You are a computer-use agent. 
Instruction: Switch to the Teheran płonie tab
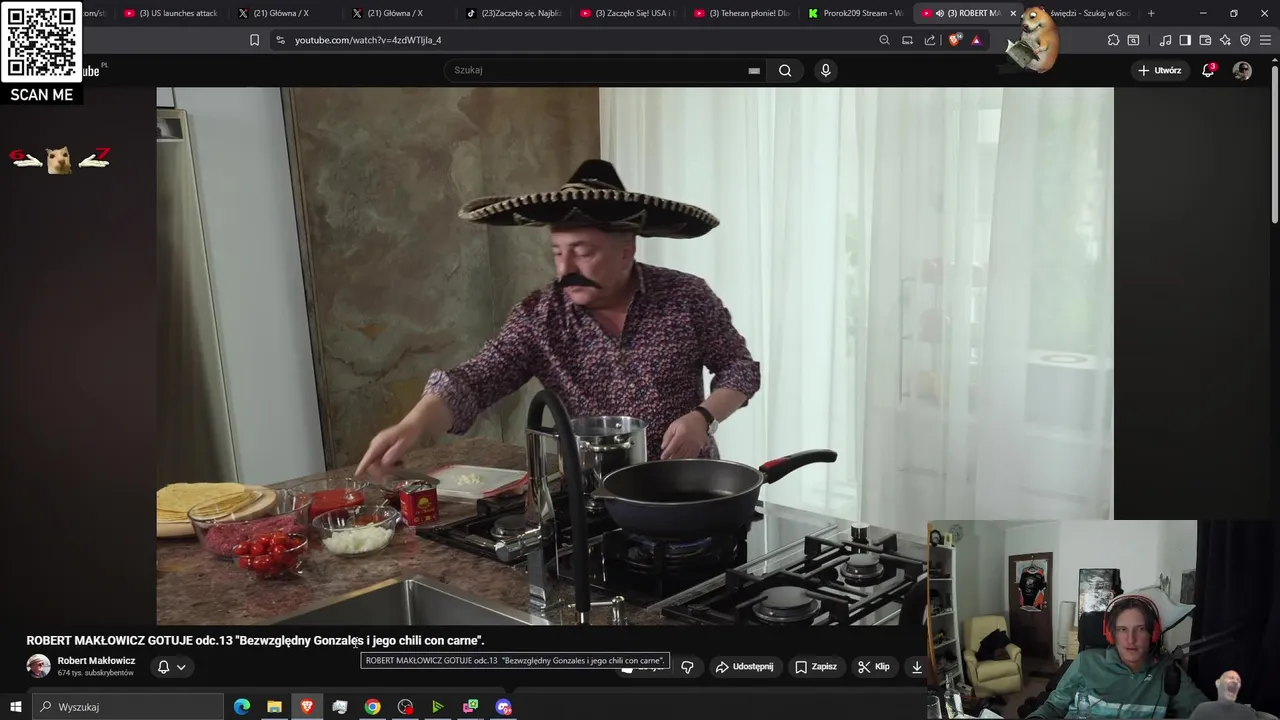pos(742,13)
